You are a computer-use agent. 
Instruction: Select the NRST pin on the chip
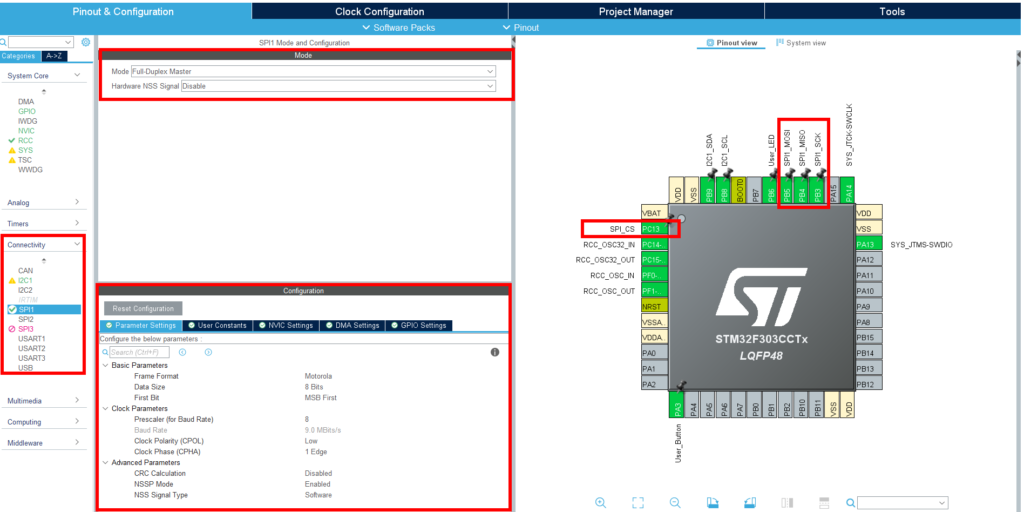pyautogui.click(x=655, y=306)
